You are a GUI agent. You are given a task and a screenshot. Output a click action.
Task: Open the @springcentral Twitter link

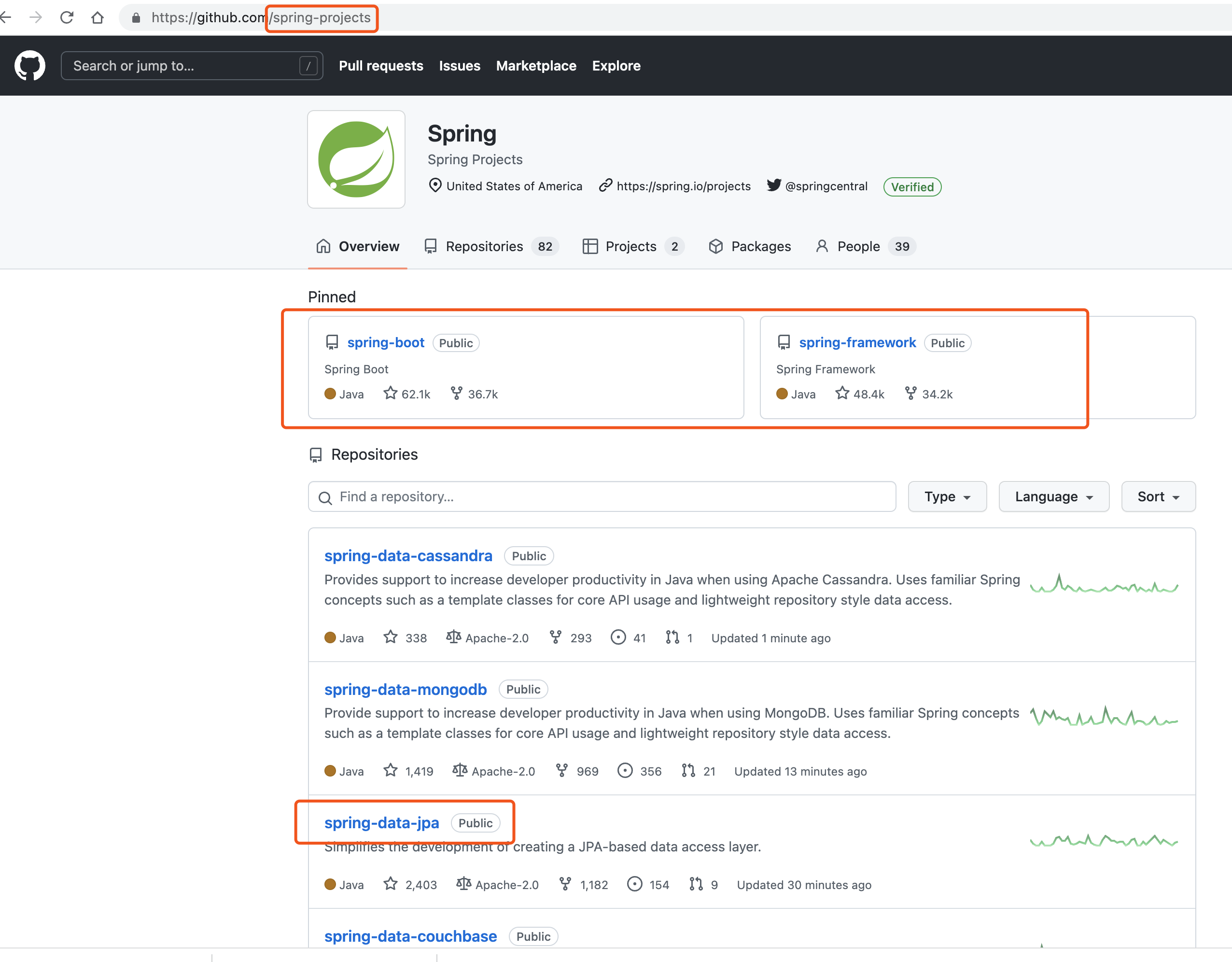[826, 186]
